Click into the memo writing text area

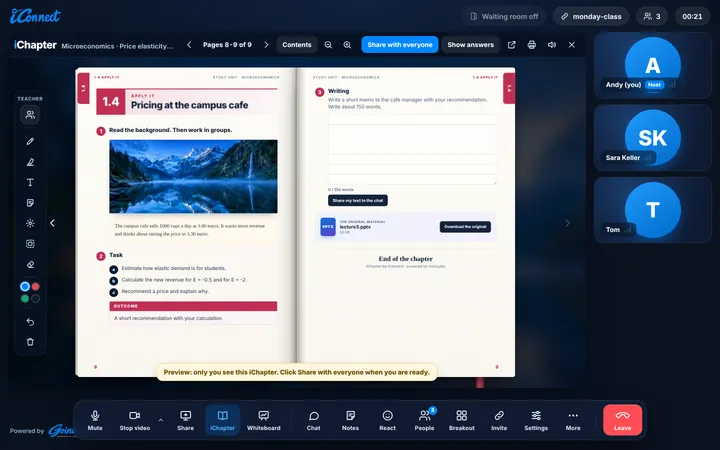pos(412,150)
